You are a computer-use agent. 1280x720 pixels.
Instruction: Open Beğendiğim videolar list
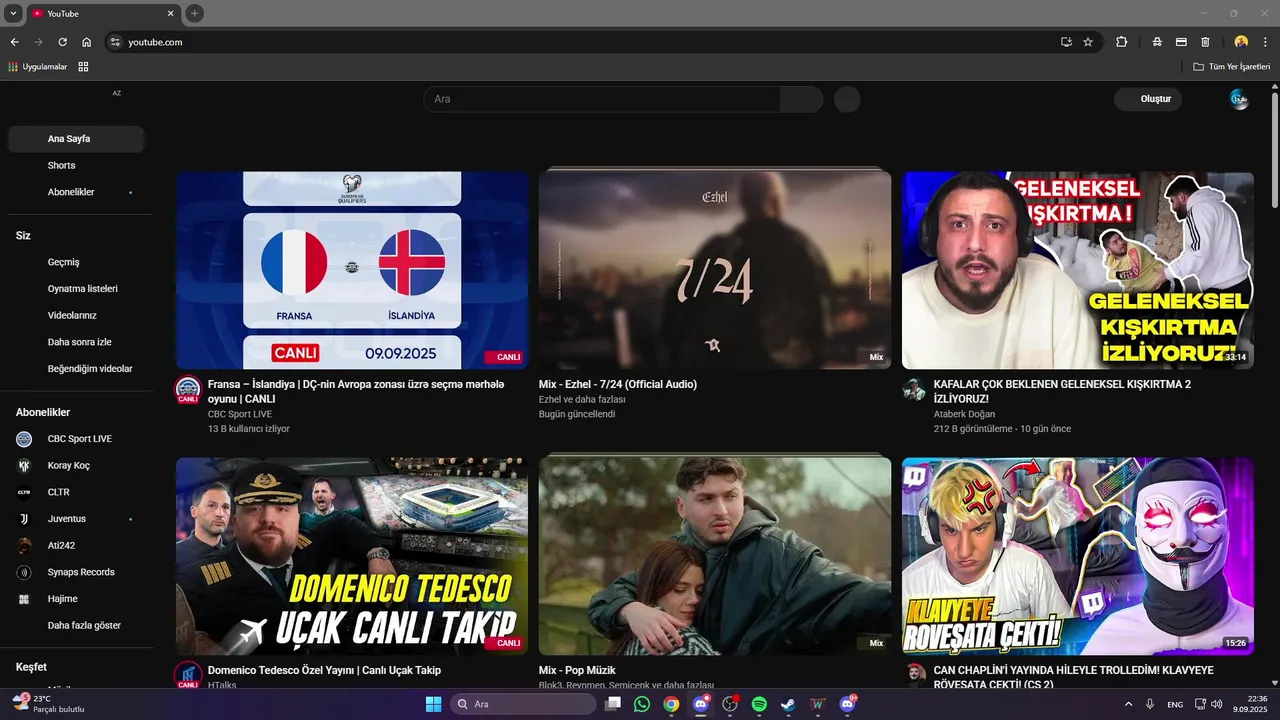click(76, 369)
